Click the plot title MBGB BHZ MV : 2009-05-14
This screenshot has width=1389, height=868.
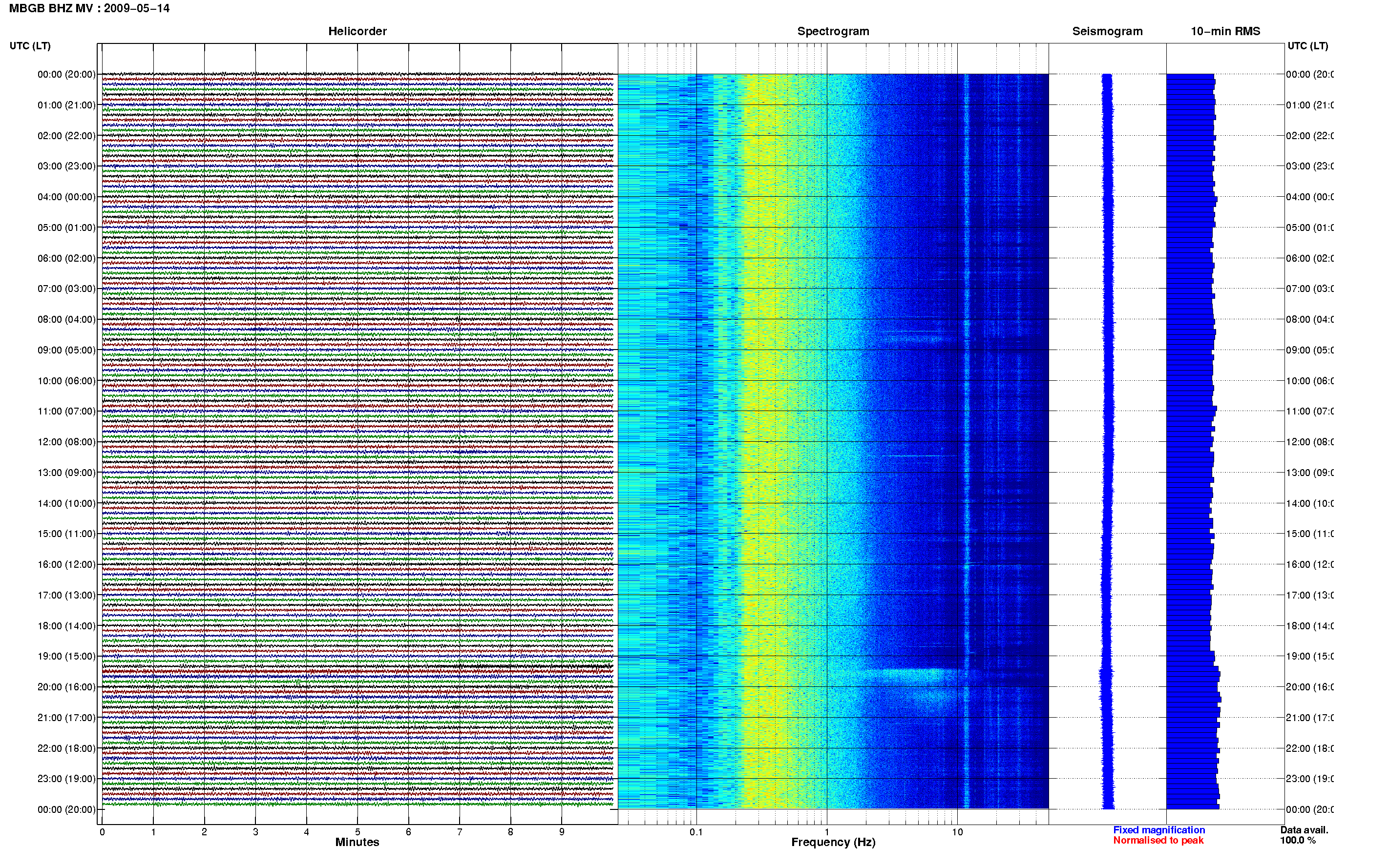pyautogui.click(x=89, y=9)
